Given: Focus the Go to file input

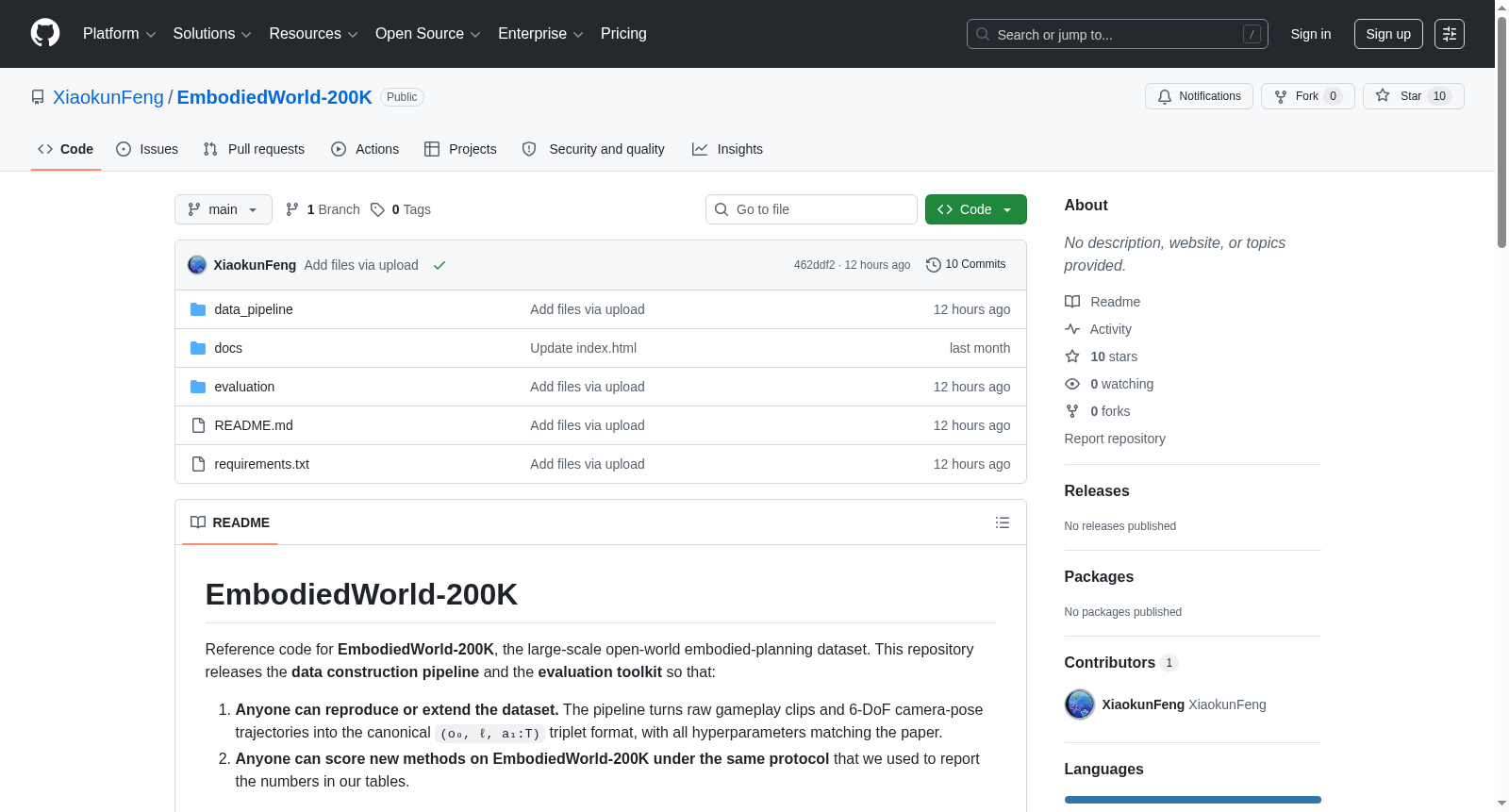Looking at the screenshot, I should tap(811, 209).
